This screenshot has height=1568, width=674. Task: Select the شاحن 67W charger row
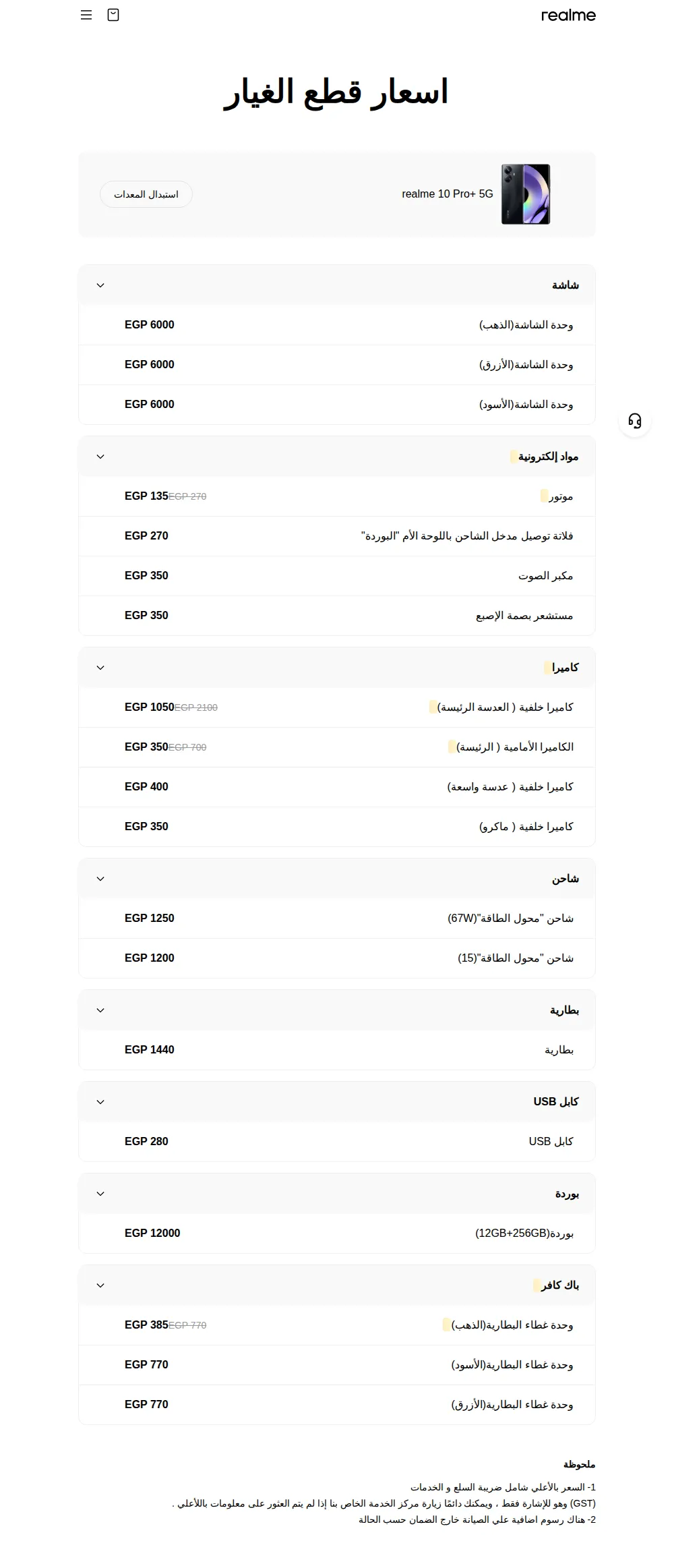point(337,919)
